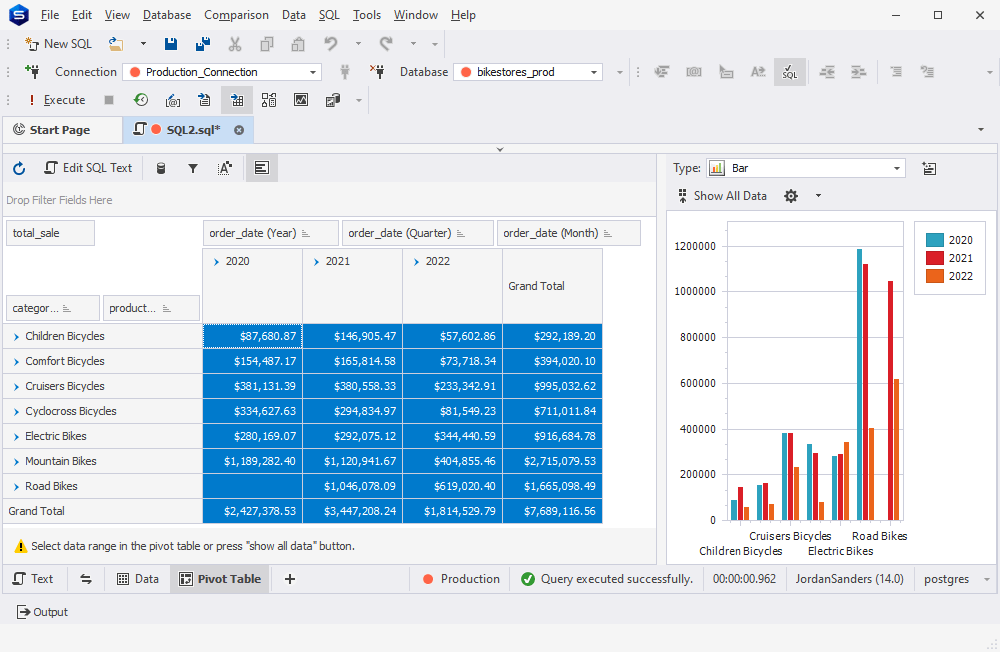This screenshot has width=1000, height=652.
Task: Switch to the Start Page tab
Action: (62, 129)
